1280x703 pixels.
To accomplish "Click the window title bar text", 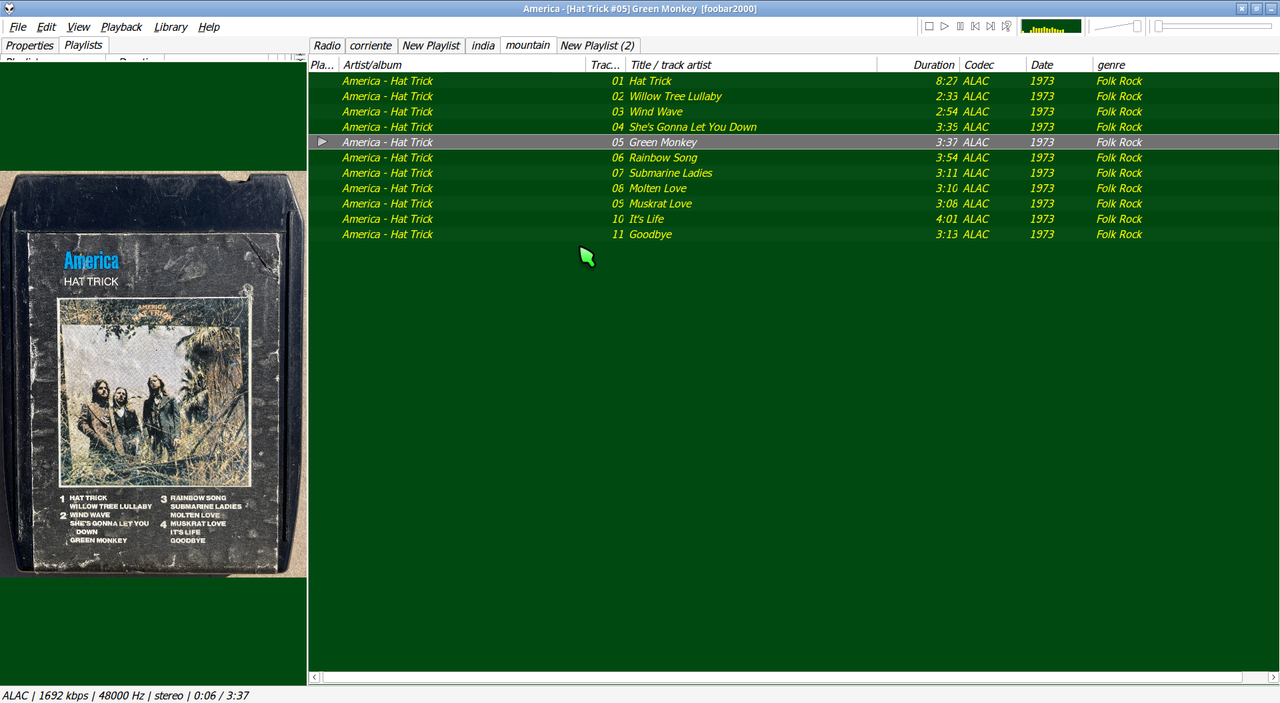I will click(639, 8).
